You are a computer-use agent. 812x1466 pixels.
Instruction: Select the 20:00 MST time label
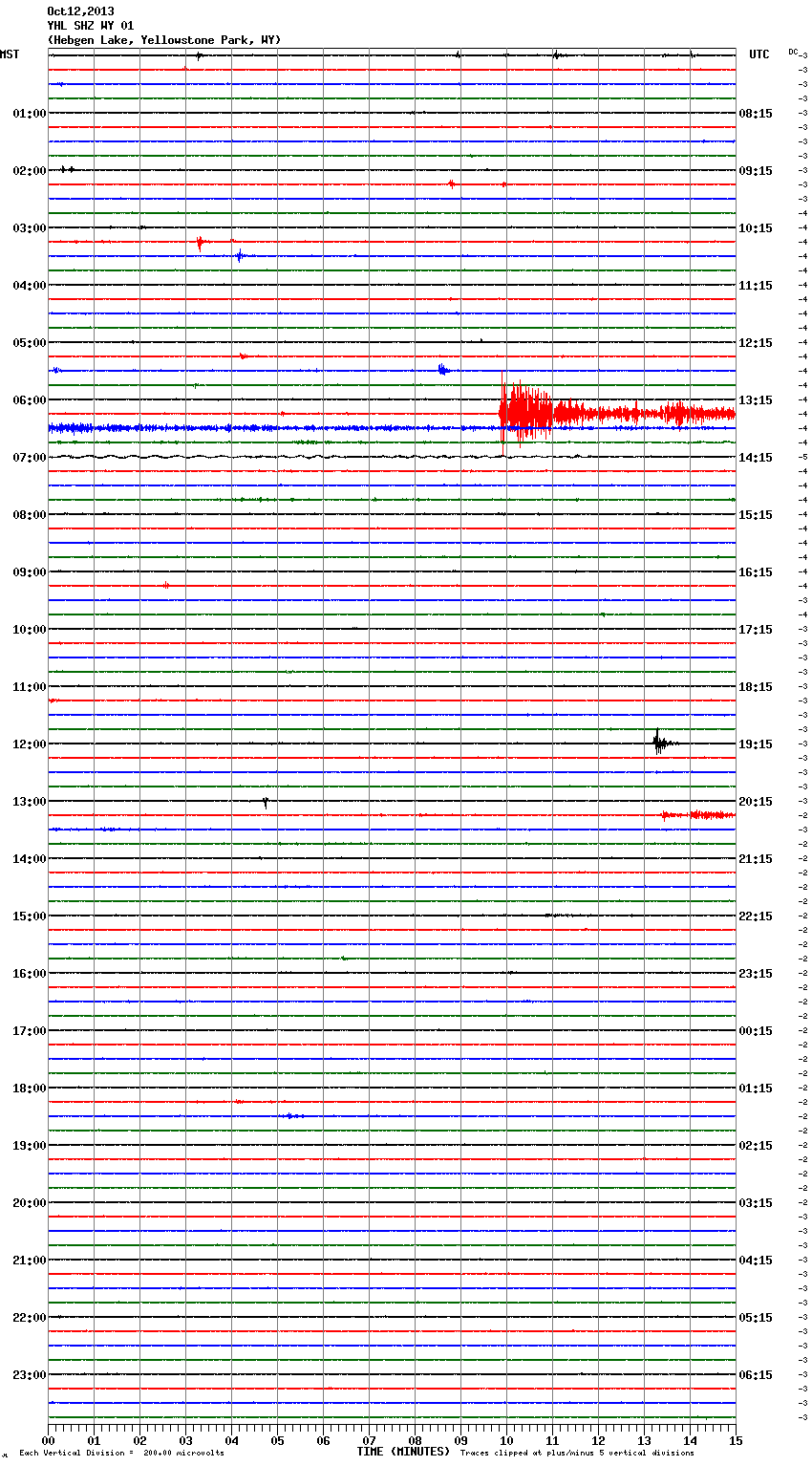tap(30, 1203)
